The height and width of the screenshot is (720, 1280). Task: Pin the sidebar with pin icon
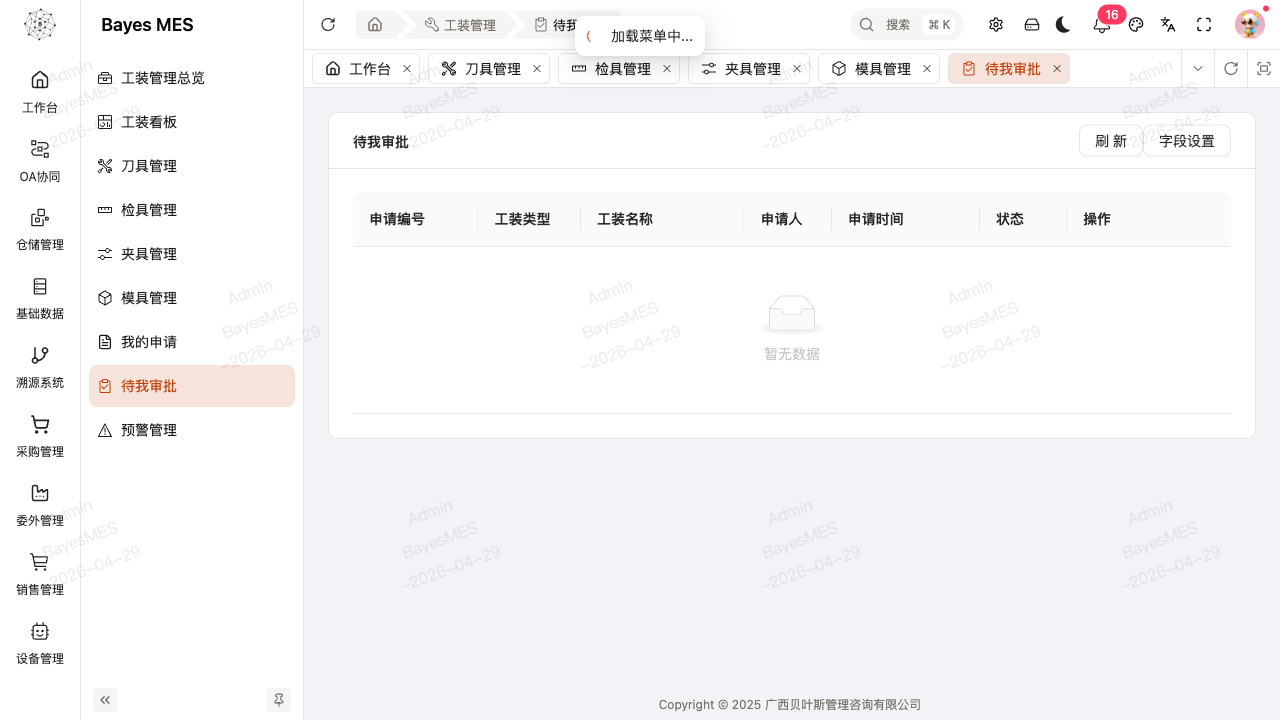click(x=279, y=700)
